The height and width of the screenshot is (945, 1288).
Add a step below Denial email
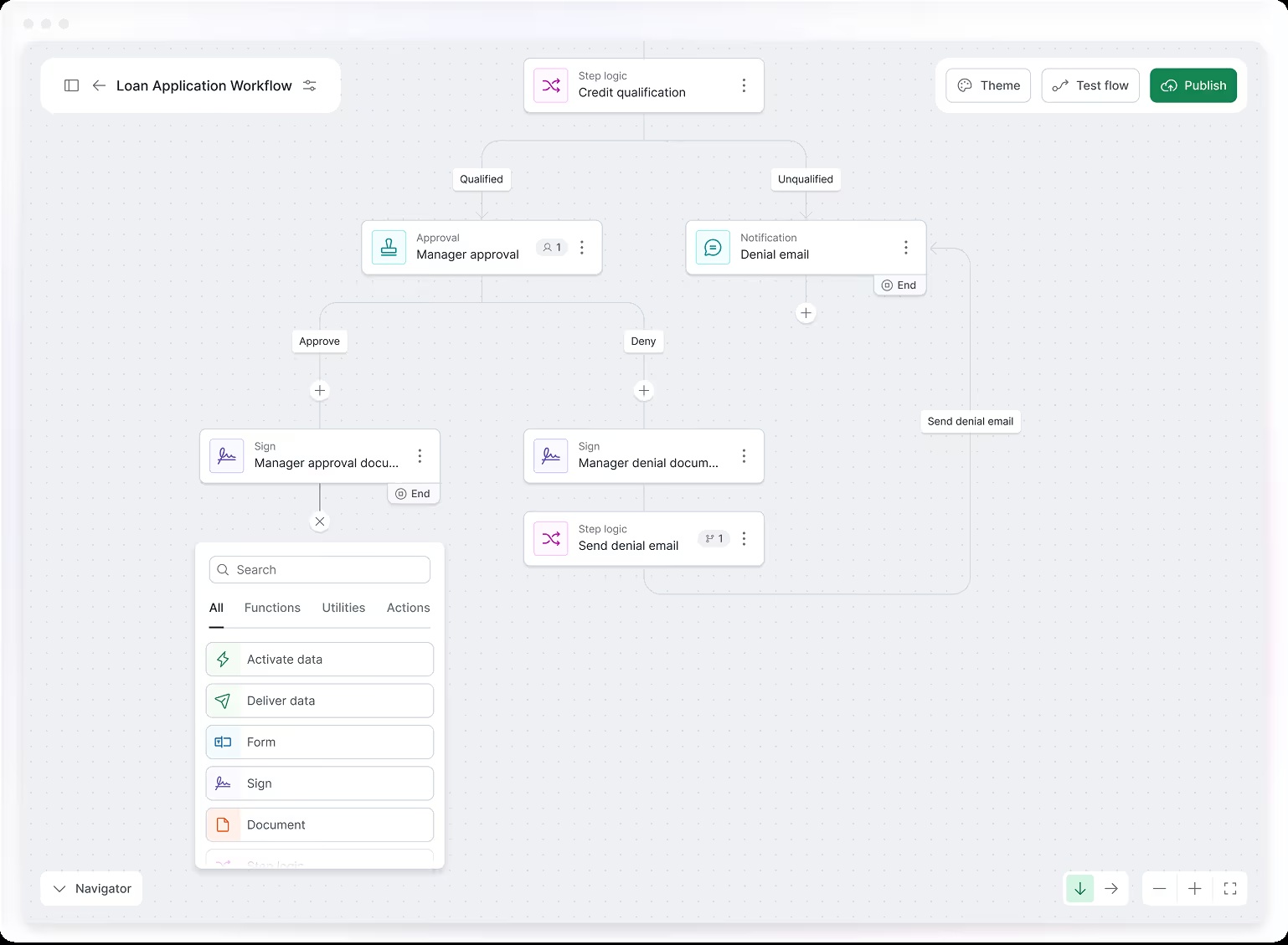coord(806,313)
